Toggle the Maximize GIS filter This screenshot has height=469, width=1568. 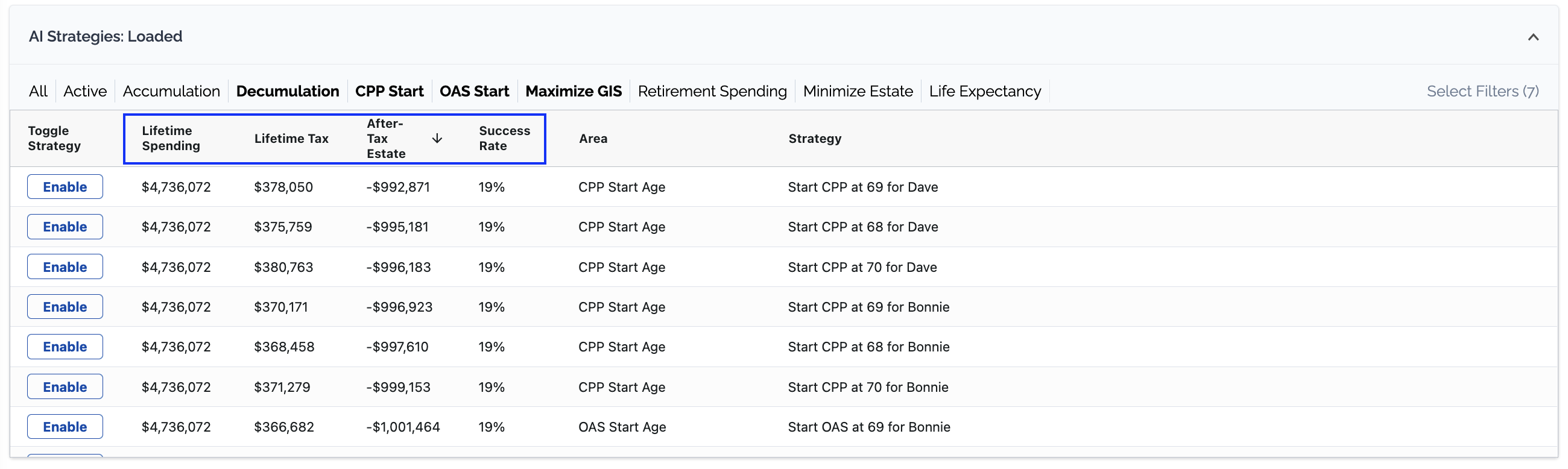pos(573,91)
